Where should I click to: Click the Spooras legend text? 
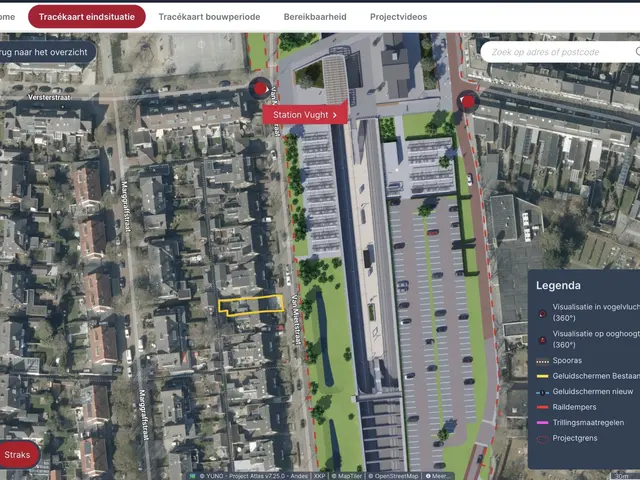[567, 360]
